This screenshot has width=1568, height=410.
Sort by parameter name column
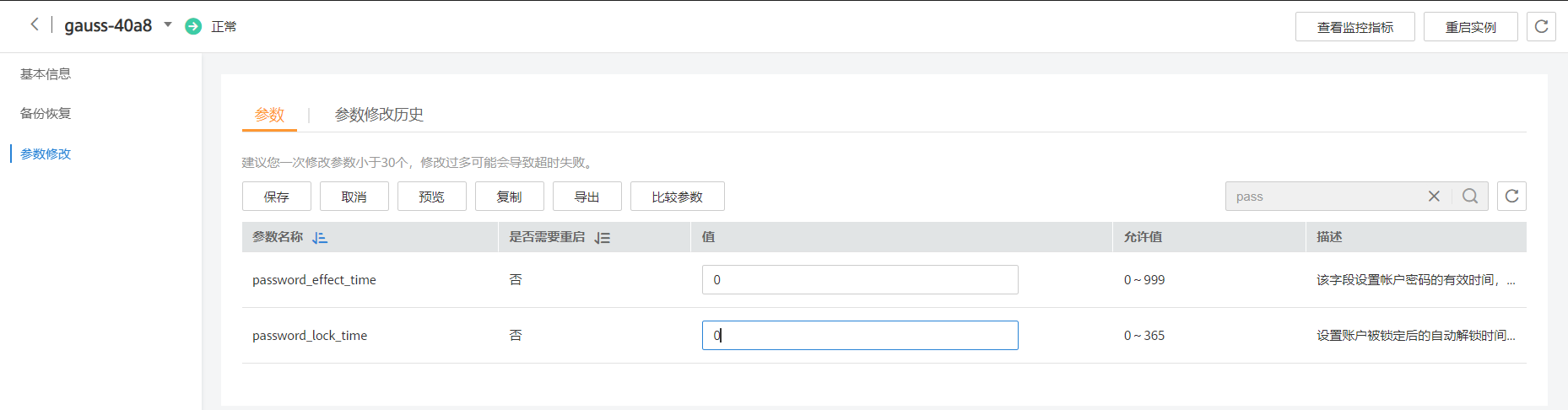[x=319, y=238]
